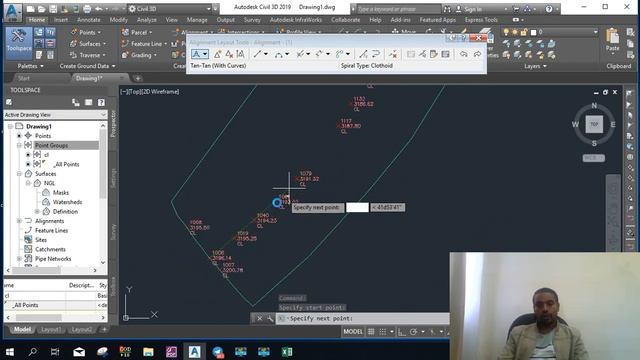Screen dimensions: 640x360
Task: Toggle snap mode in status bar
Action: pos(382,331)
